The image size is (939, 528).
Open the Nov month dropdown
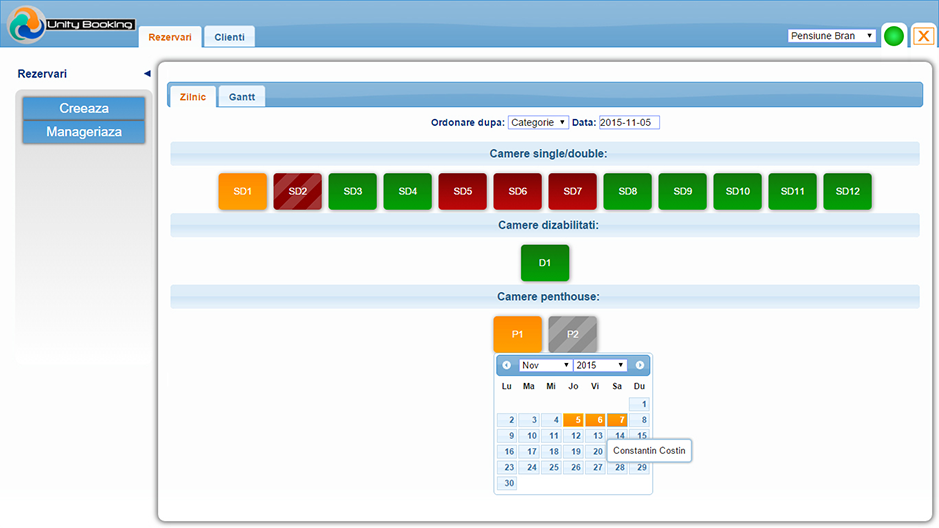[x=545, y=365]
